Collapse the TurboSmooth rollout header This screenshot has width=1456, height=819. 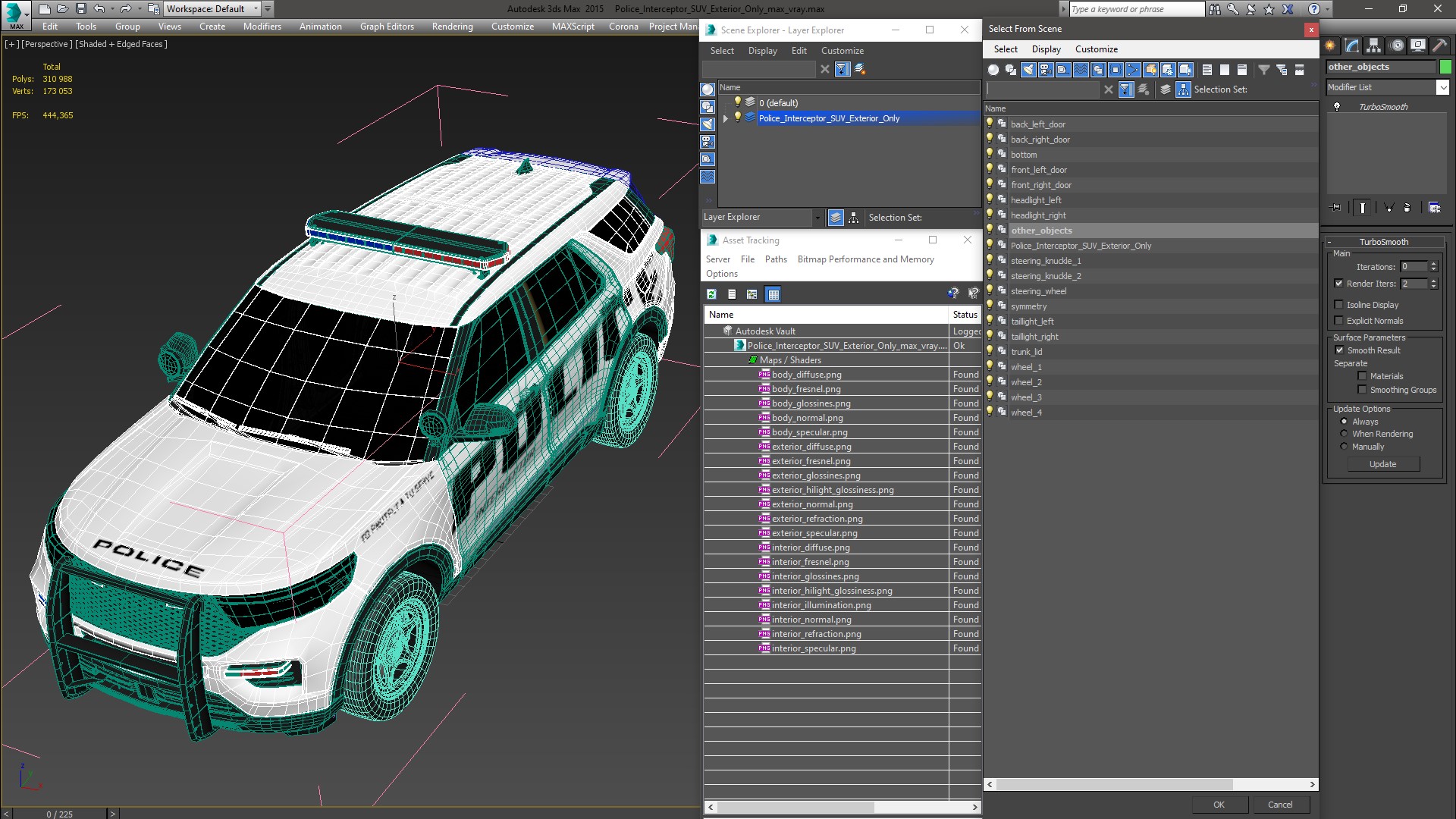1383,242
